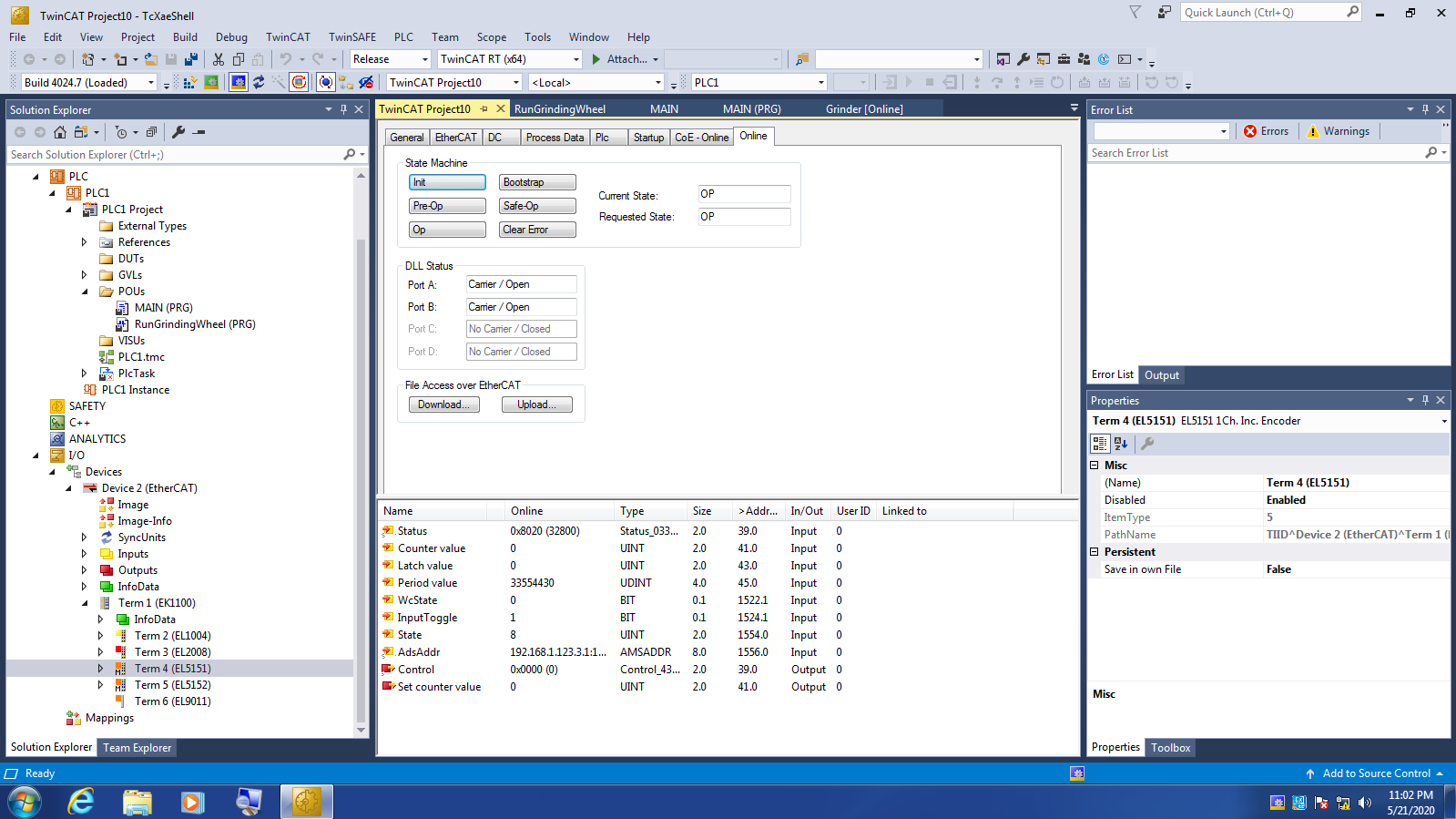Toggle Show Online Data icon
1456x819 pixels.
pyautogui.click(x=326, y=83)
